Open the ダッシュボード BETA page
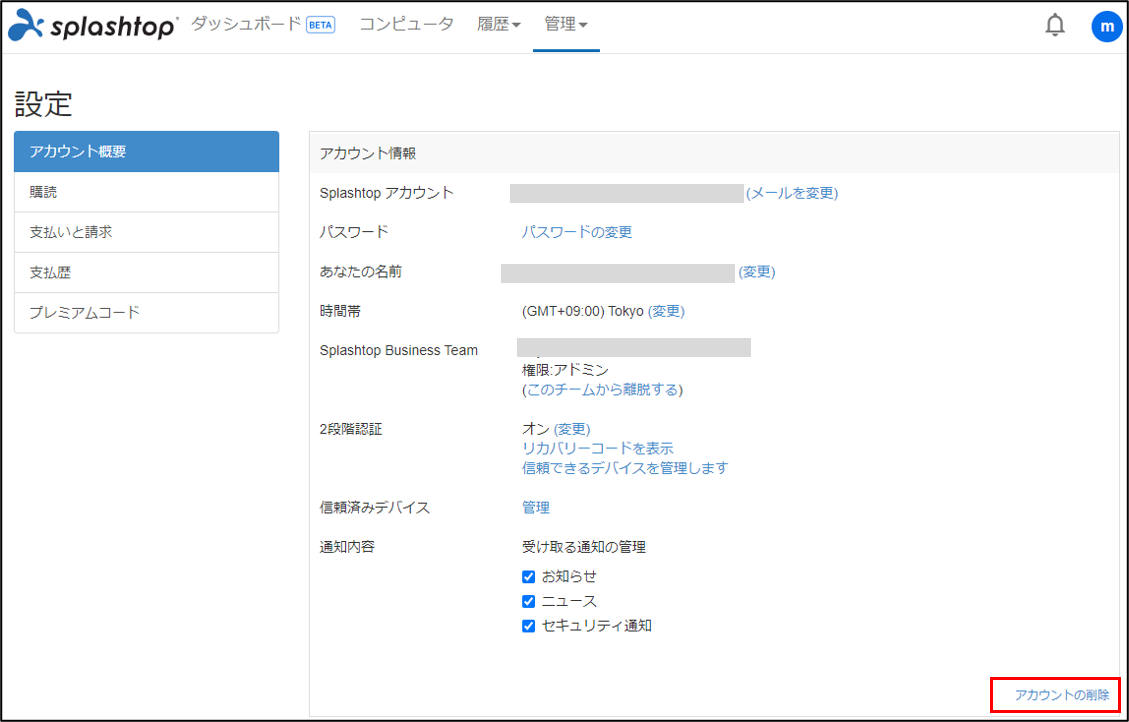The width and height of the screenshot is (1129, 722). (263, 24)
